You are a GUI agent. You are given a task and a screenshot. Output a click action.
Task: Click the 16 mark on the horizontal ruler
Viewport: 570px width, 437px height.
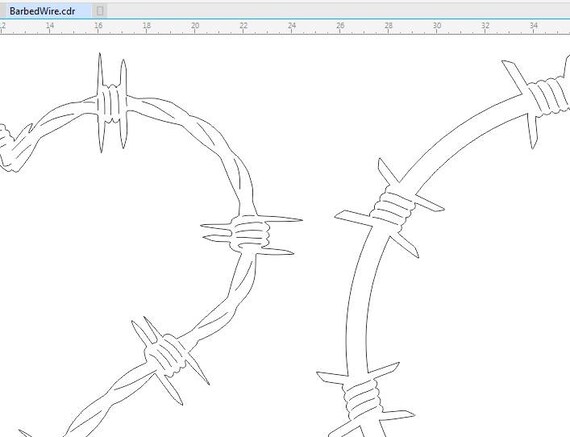(x=98, y=25)
